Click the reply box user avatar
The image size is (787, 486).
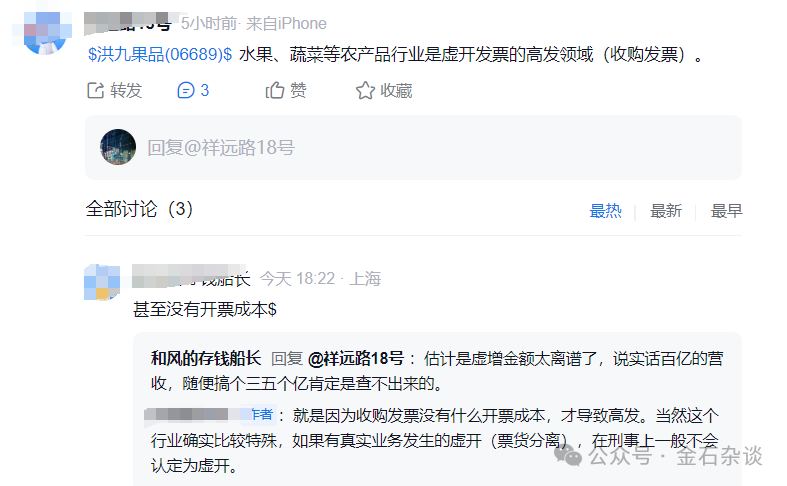pos(118,147)
